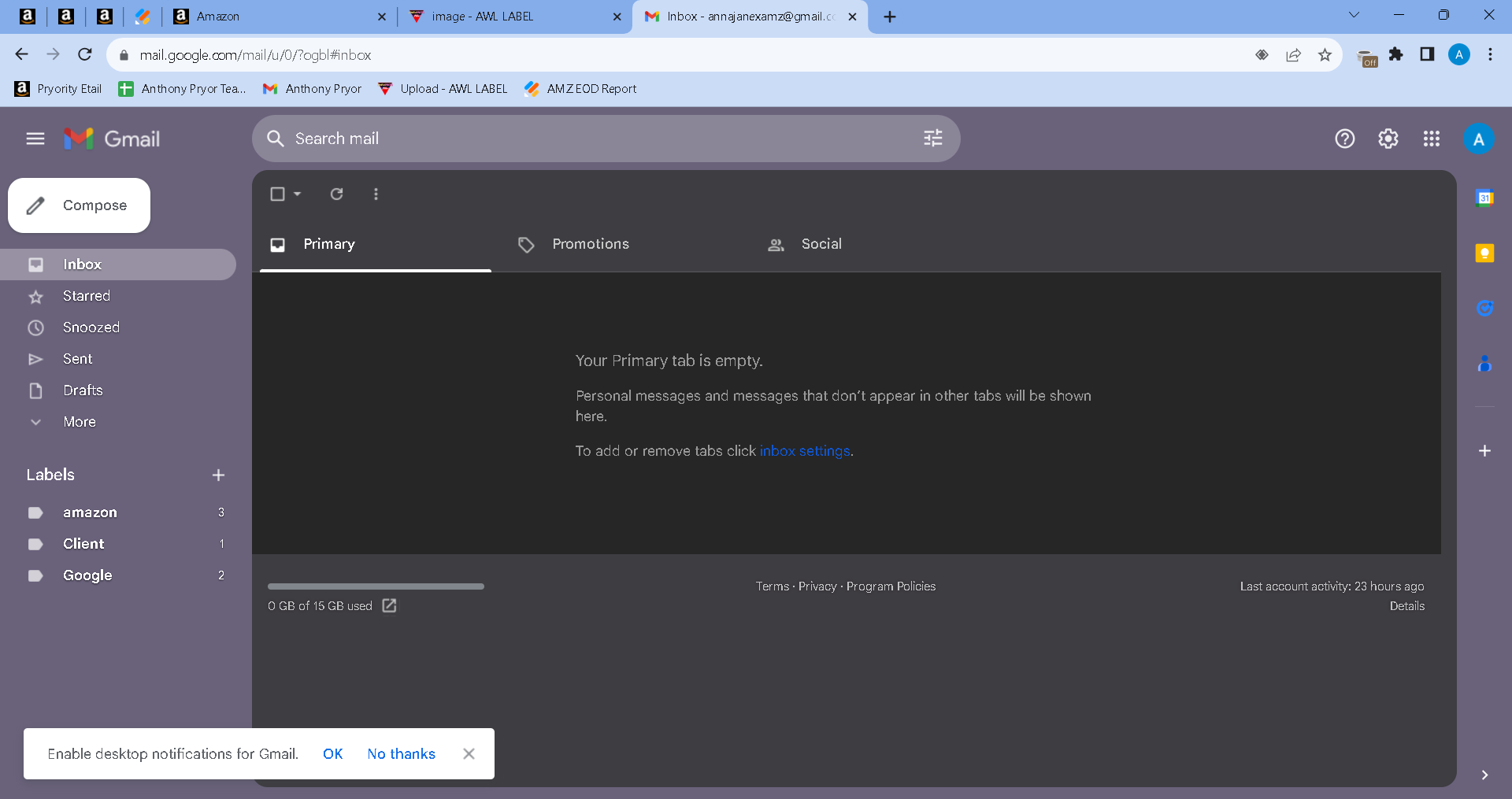Open Google Tasks side panel icon
Screen dimensions: 1512x799
click(x=1484, y=308)
